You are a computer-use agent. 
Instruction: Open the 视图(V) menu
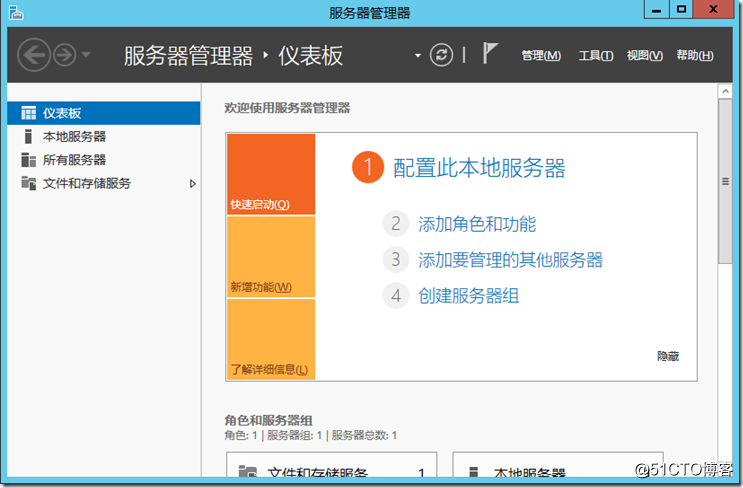tap(644, 55)
